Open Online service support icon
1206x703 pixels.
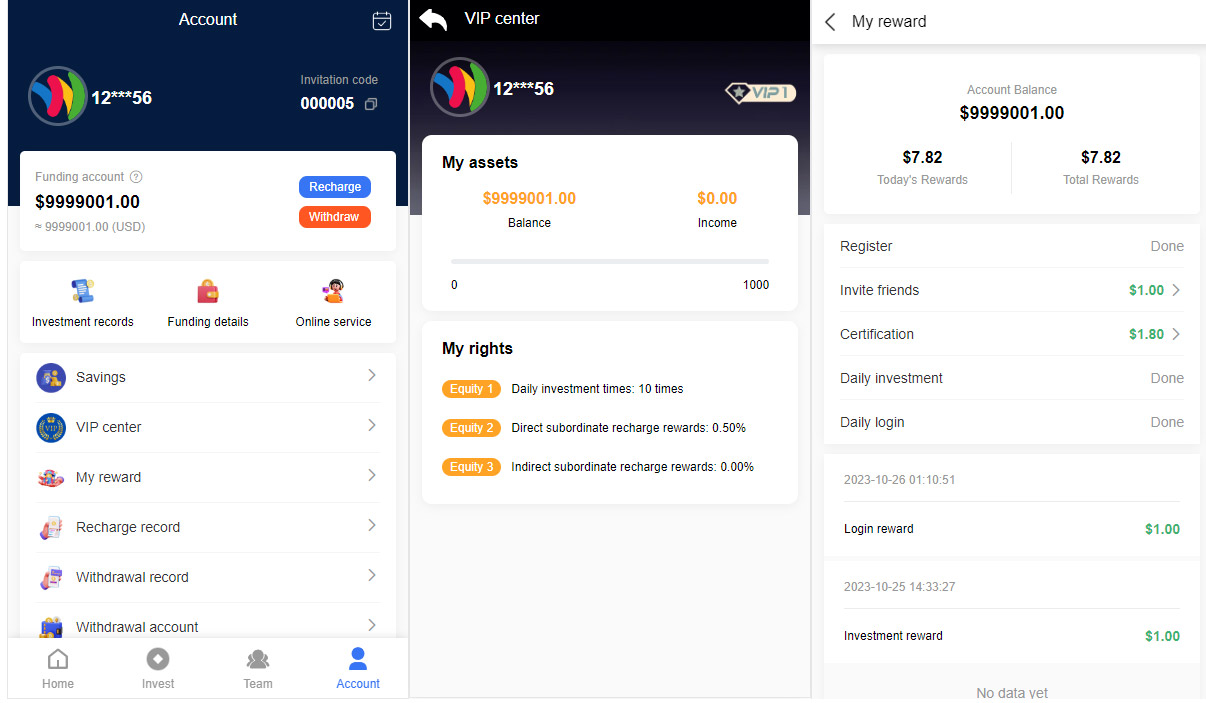(x=333, y=292)
